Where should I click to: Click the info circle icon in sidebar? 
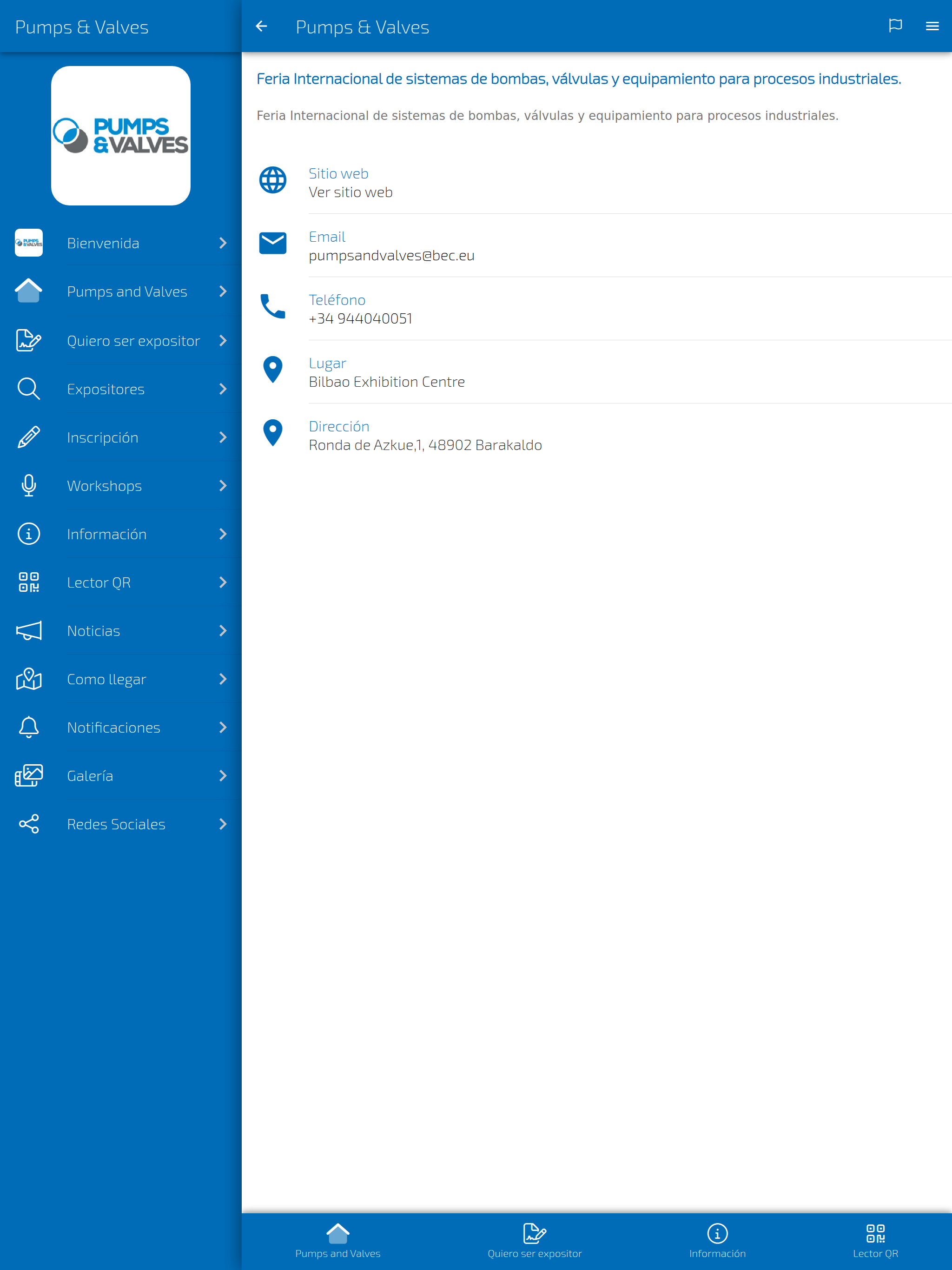click(x=29, y=534)
